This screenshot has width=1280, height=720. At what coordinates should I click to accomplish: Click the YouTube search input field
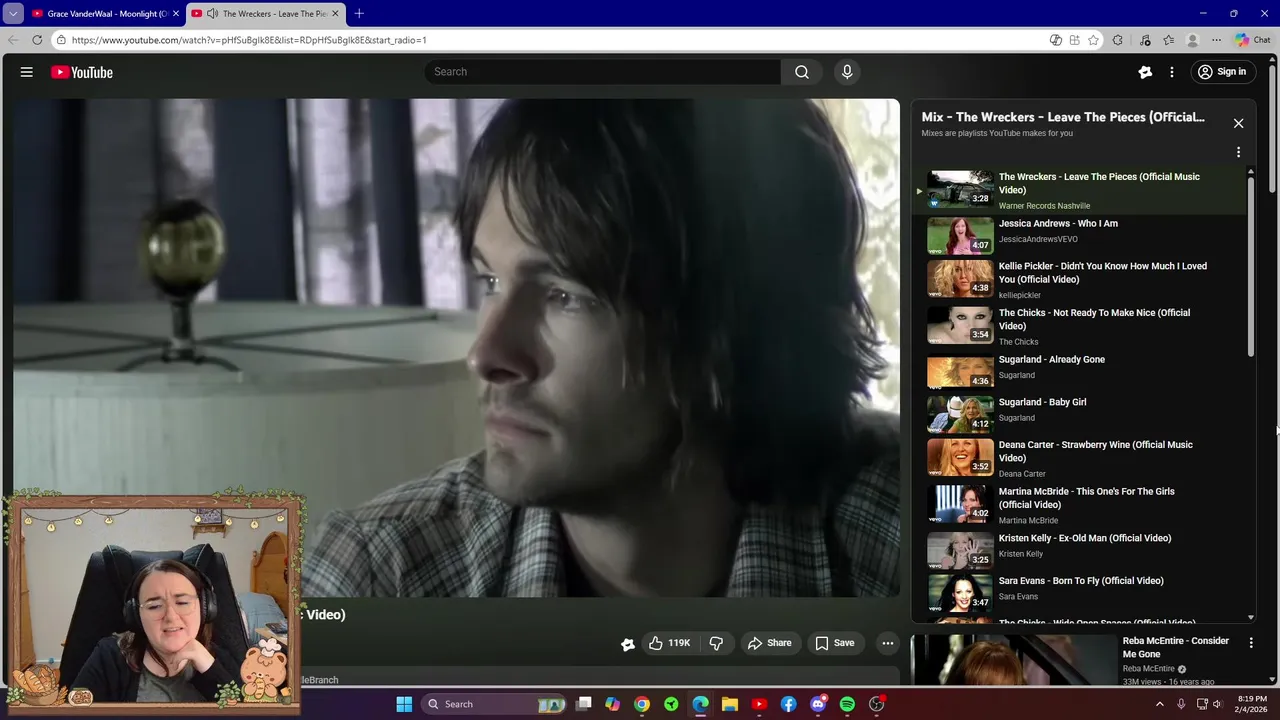[602, 72]
